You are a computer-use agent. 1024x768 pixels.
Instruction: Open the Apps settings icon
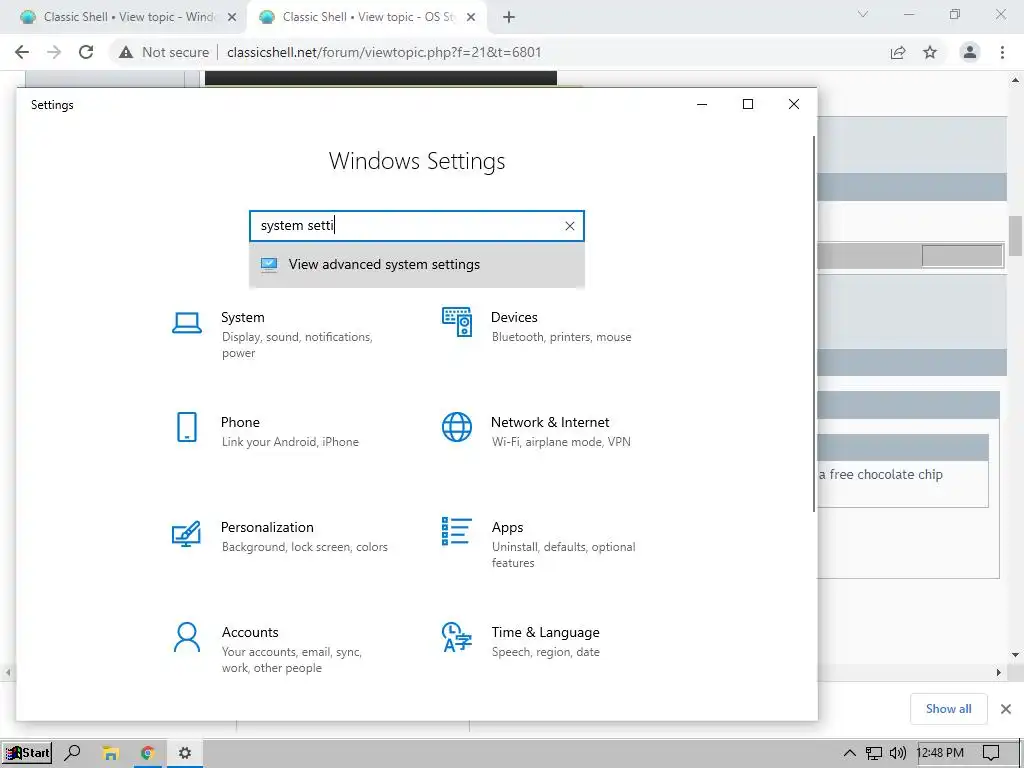click(x=456, y=531)
